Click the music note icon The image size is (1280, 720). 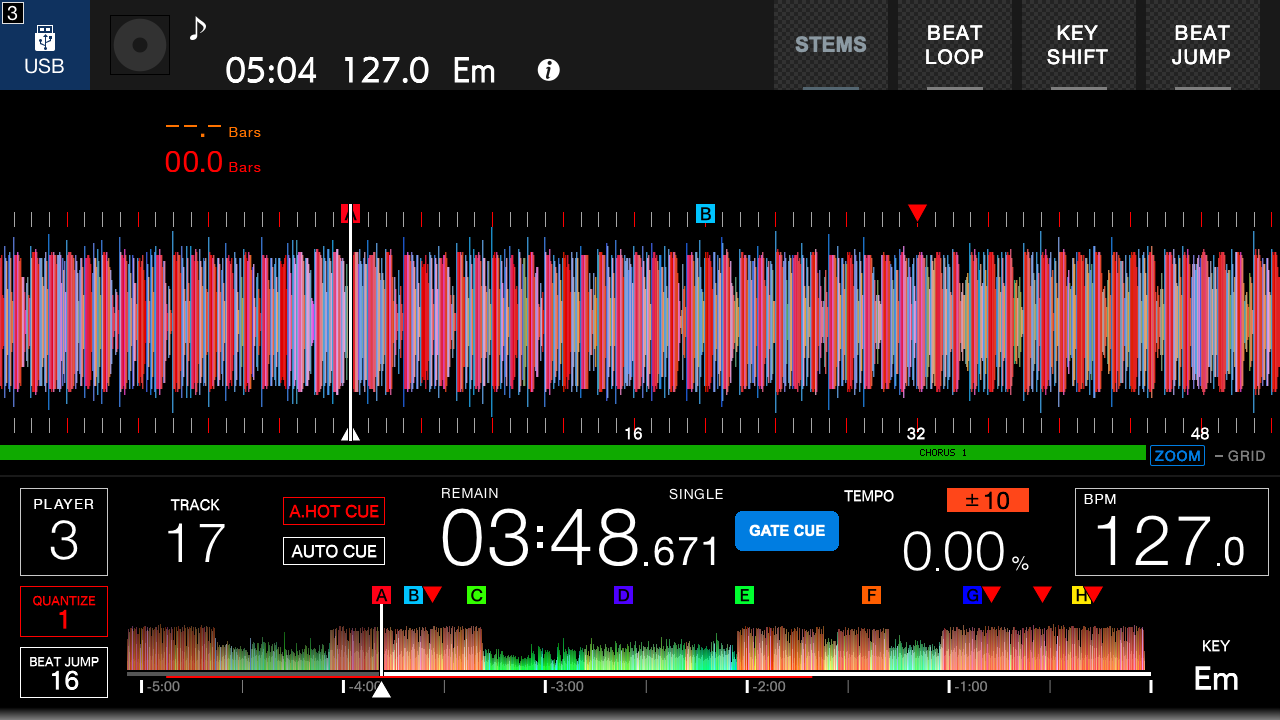click(197, 28)
